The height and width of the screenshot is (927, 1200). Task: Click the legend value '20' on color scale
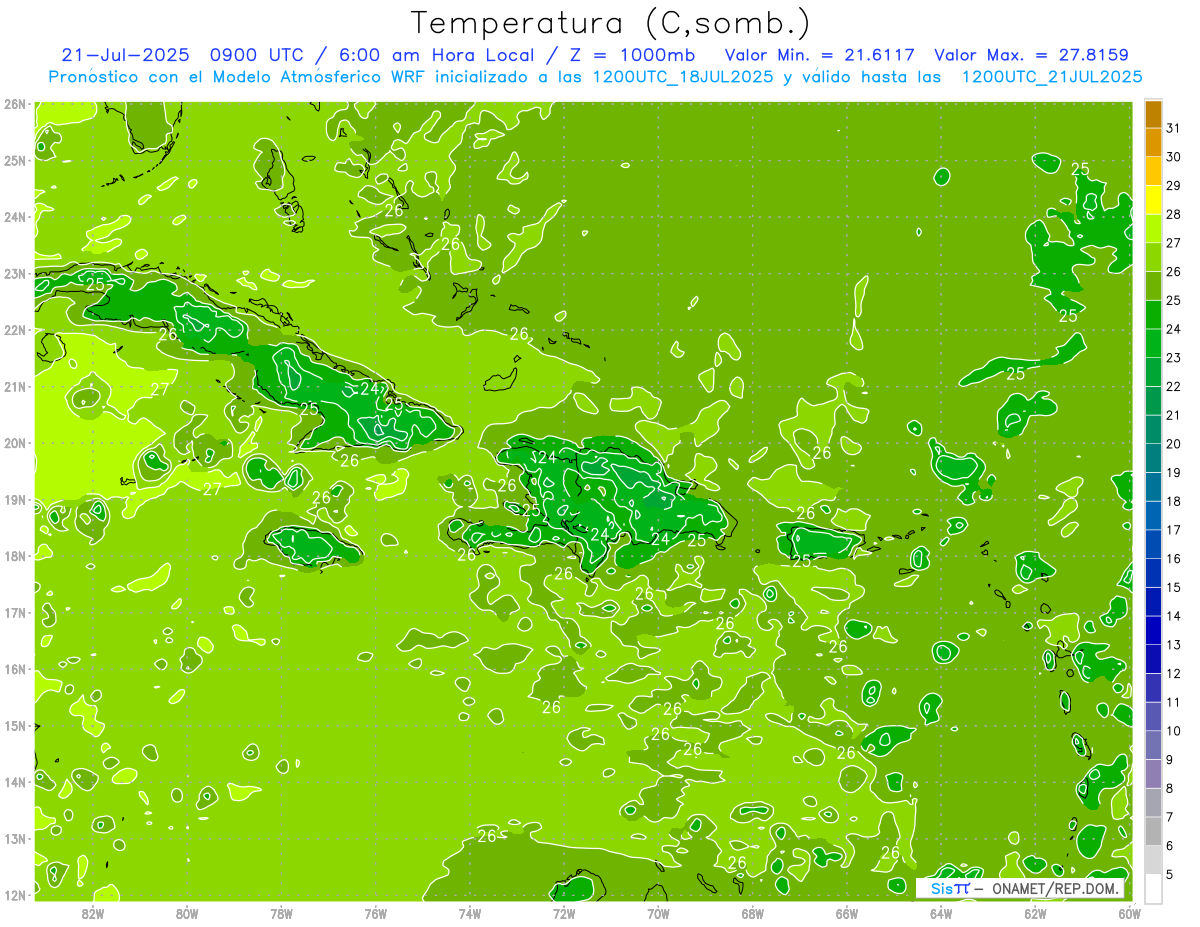click(x=1173, y=444)
